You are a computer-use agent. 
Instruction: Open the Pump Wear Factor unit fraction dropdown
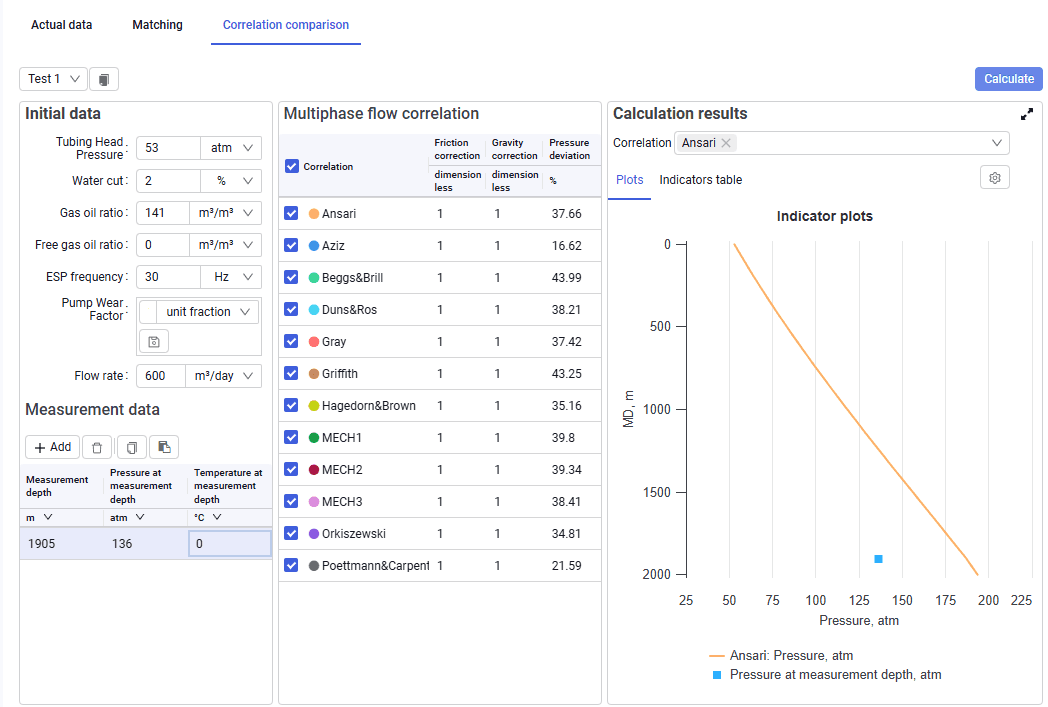pos(207,311)
